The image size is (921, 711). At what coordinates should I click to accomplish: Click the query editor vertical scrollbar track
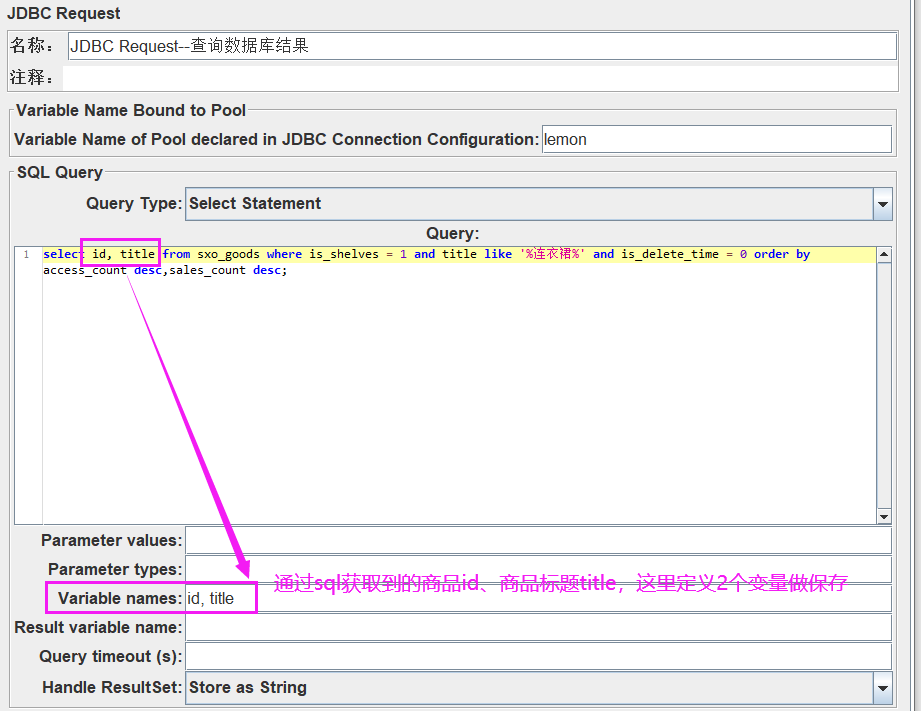click(884, 385)
